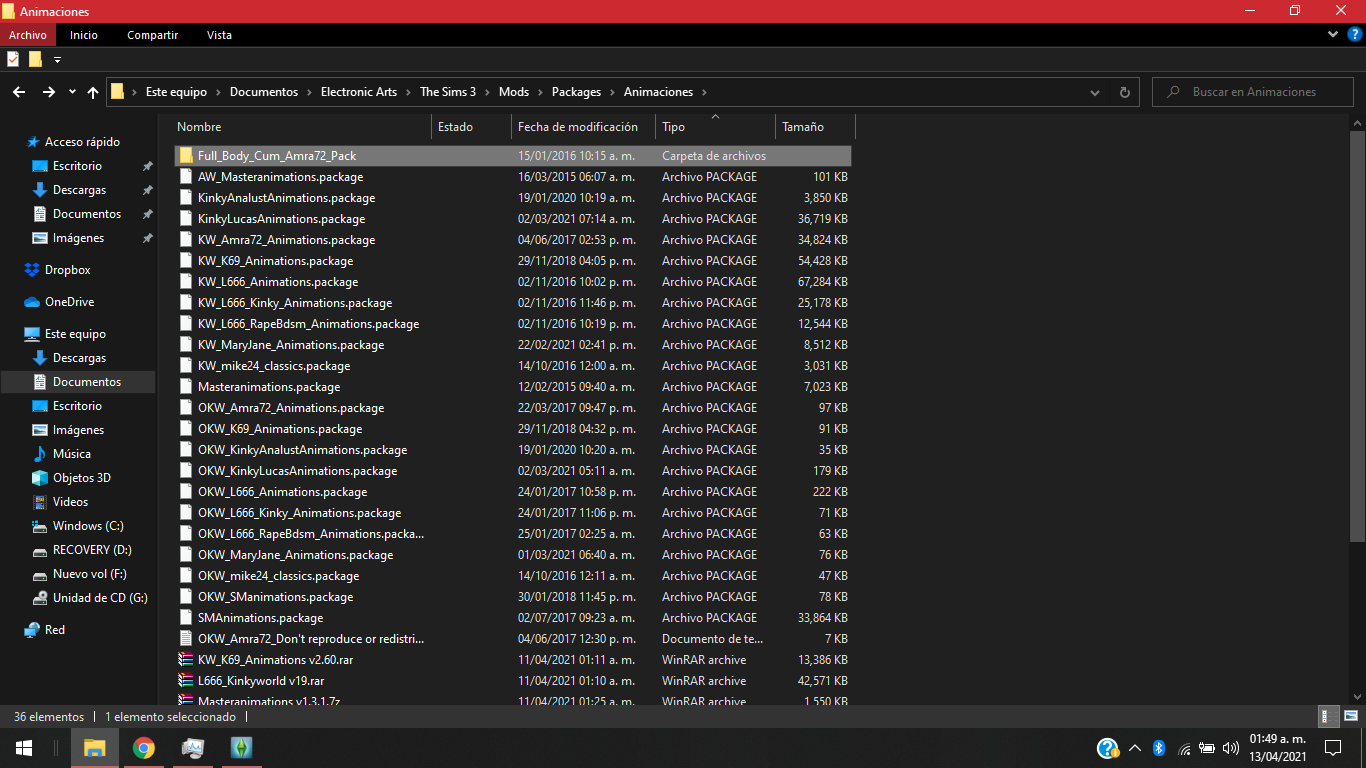
Task: Expand the chevron after Mods in the address bar
Action: [541, 92]
